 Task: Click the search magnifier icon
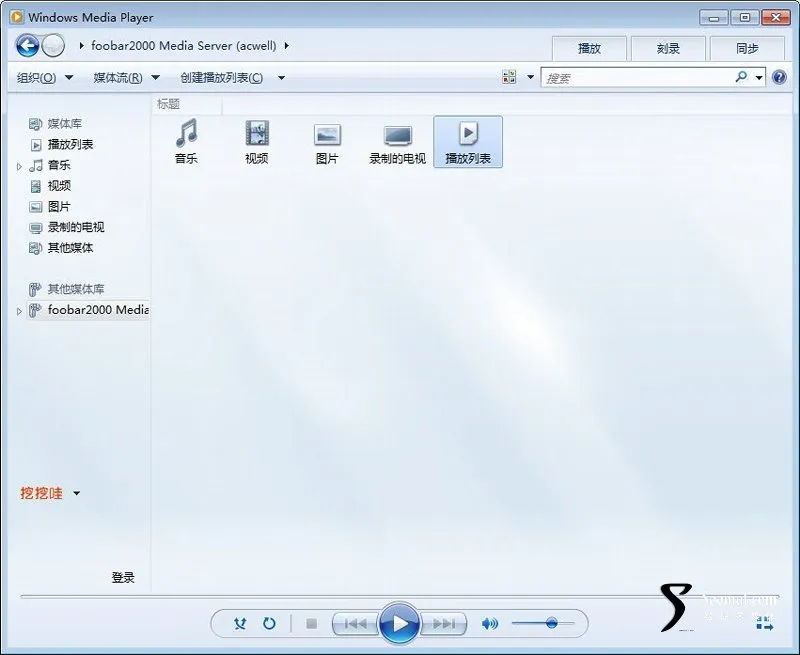coord(741,77)
